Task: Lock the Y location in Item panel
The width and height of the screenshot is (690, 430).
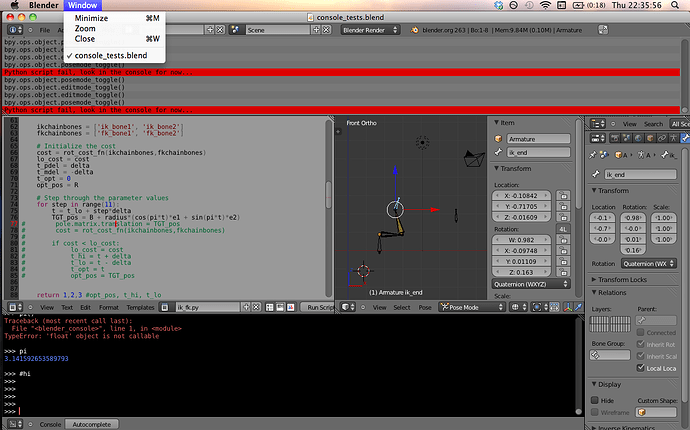Action: (563, 206)
